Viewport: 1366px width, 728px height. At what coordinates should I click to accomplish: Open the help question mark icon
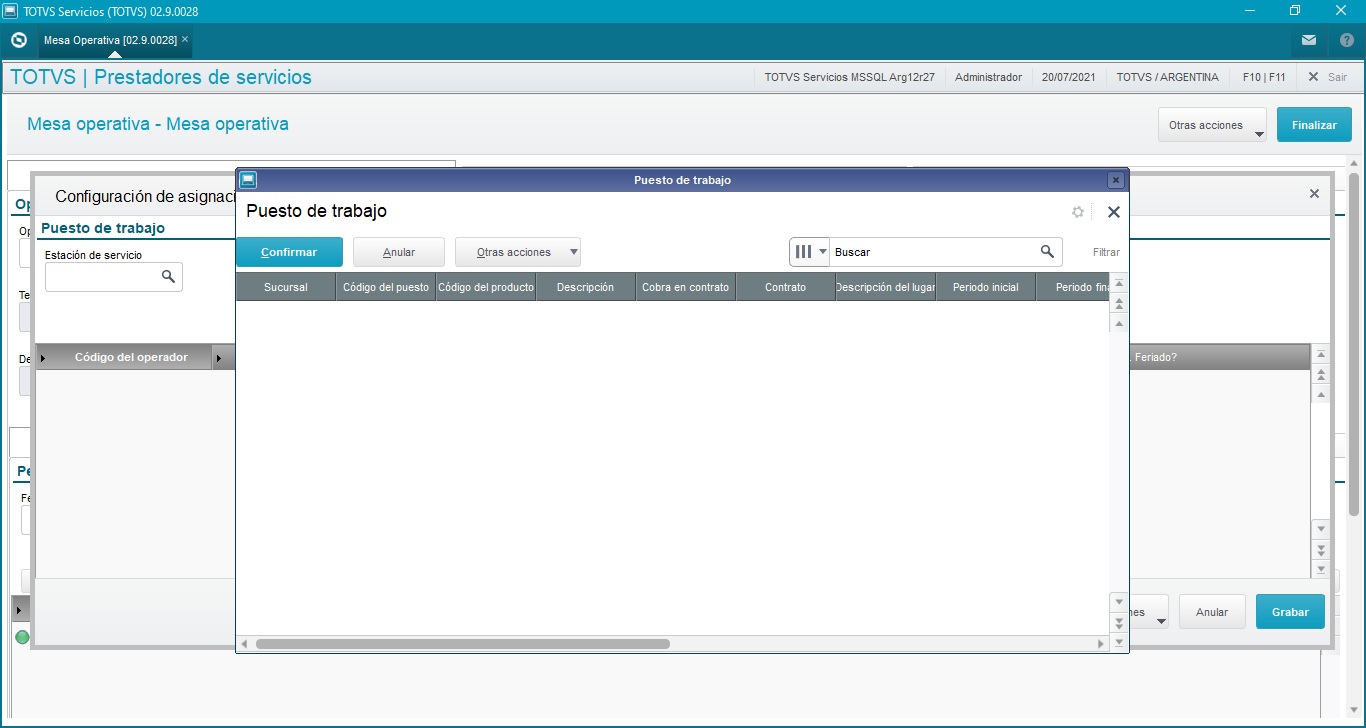pyautogui.click(x=1347, y=40)
